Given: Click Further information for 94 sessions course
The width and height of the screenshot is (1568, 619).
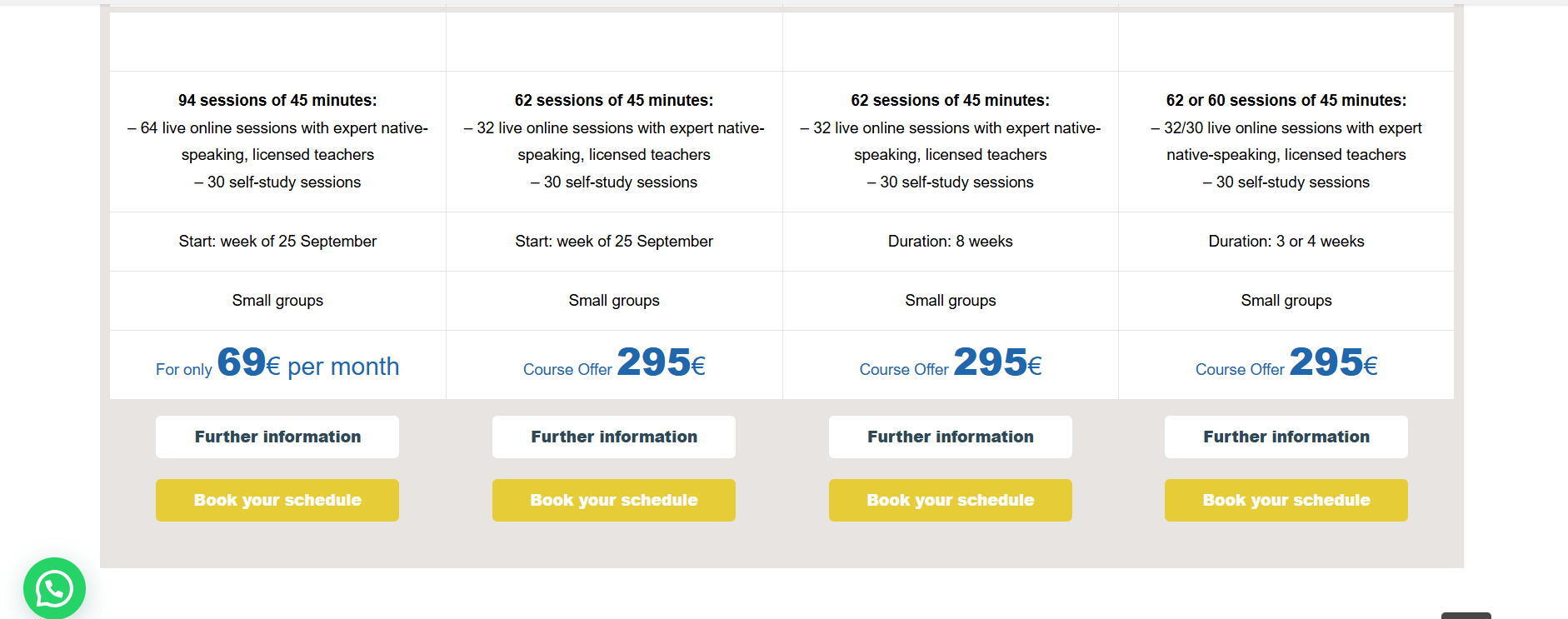Looking at the screenshot, I should pyautogui.click(x=277, y=437).
